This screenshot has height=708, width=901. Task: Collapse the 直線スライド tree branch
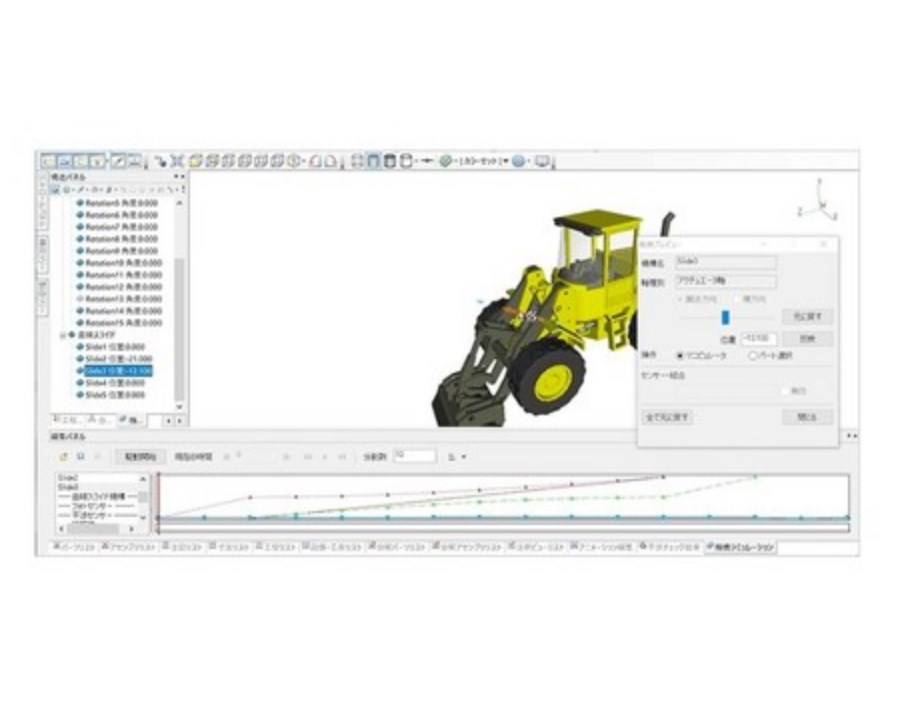(x=62, y=336)
